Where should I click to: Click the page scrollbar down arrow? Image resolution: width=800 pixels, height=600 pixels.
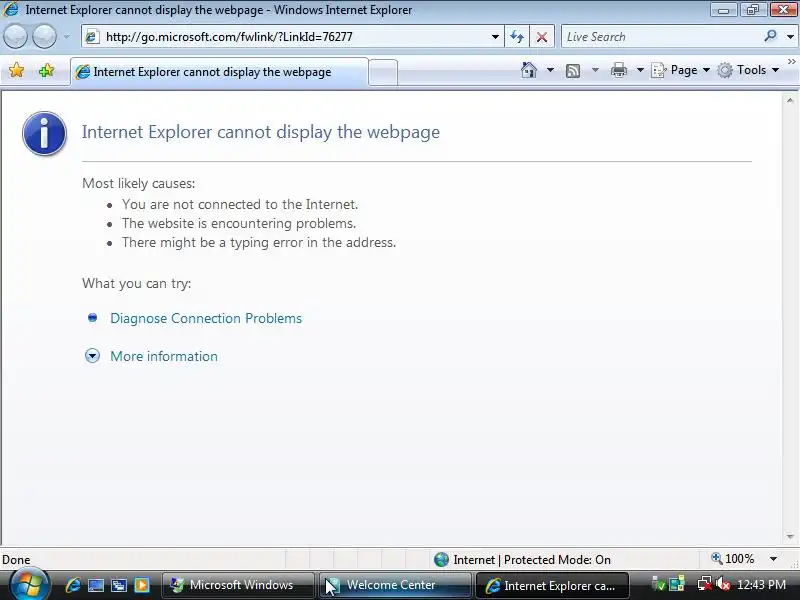(790, 536)
